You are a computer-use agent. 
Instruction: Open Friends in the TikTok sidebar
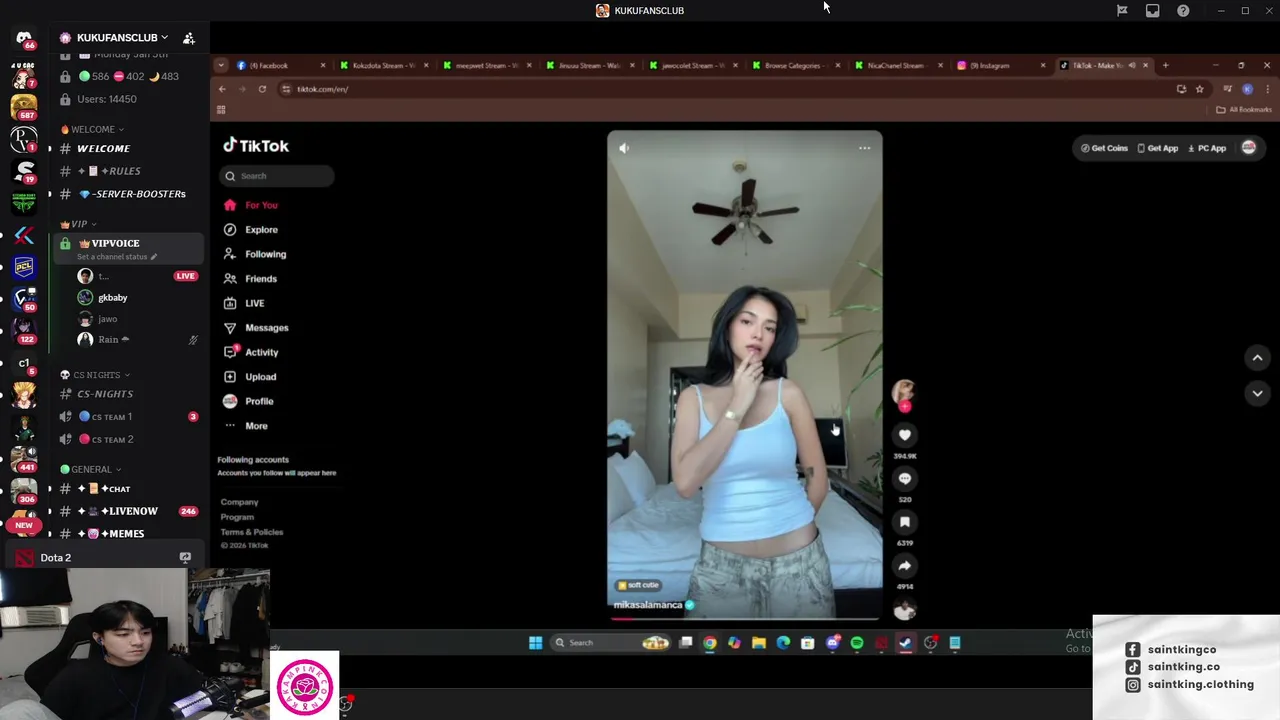251,279
